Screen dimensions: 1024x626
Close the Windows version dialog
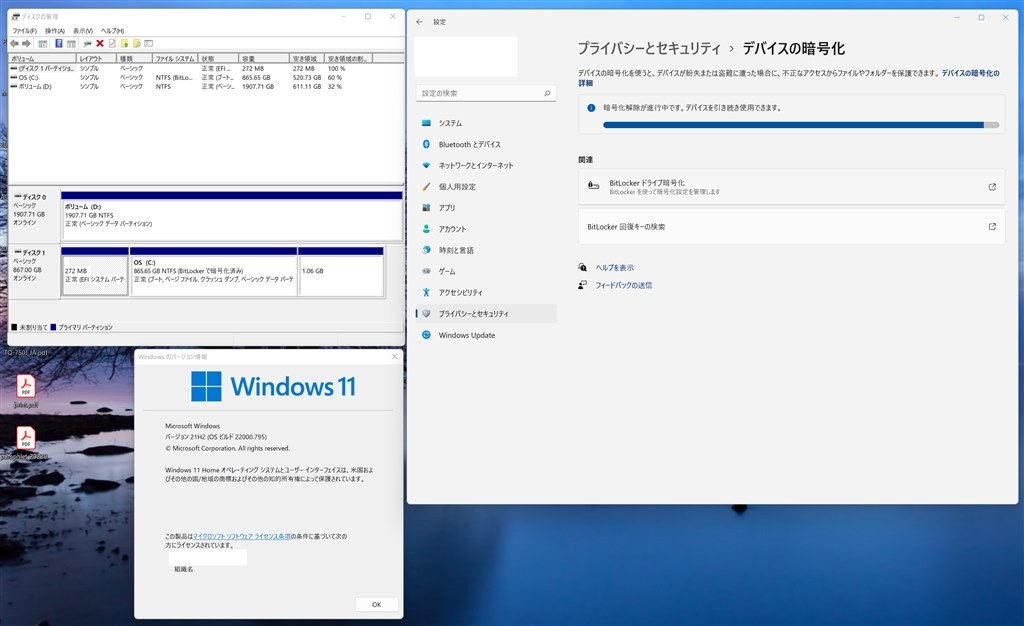pyautogui.click(x=394, y=356)
